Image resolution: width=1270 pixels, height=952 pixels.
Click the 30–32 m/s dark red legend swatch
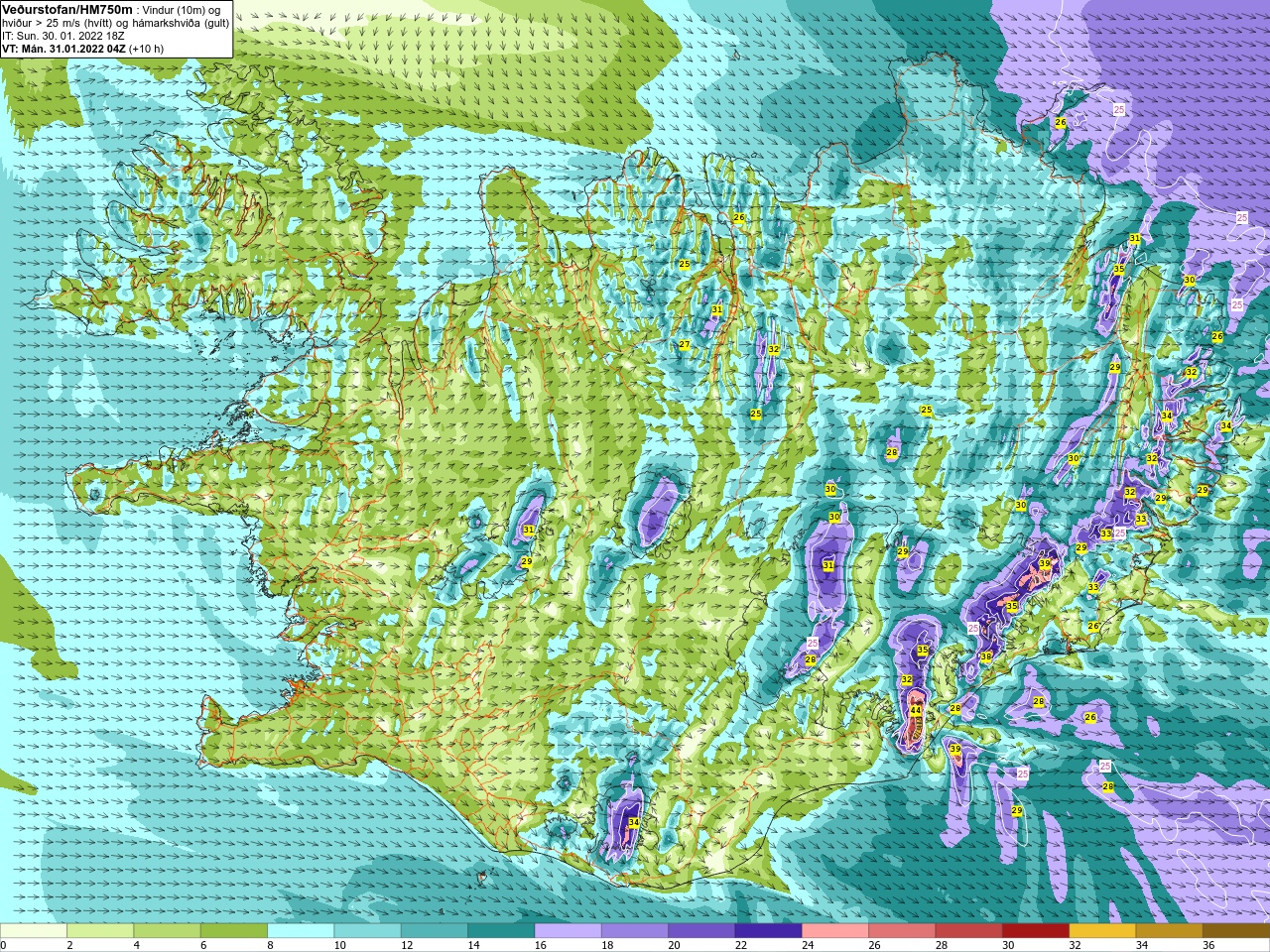coord(1036,931)
